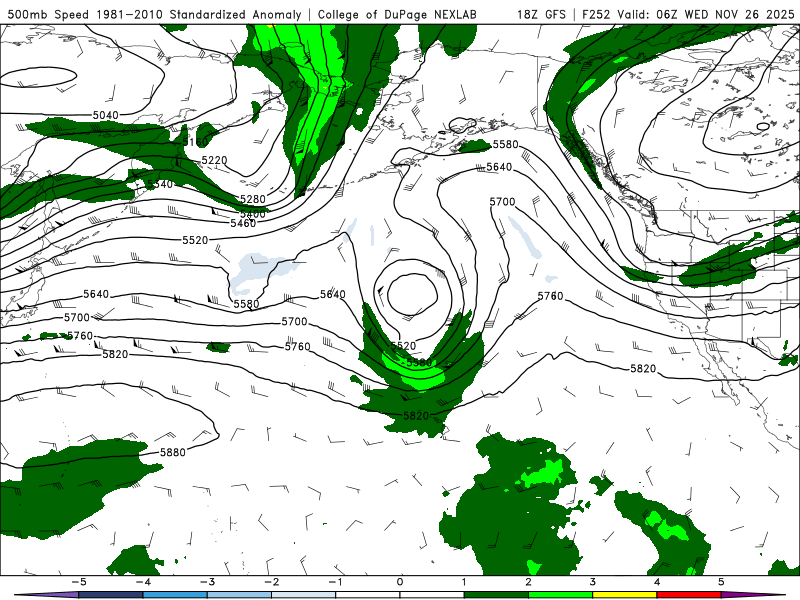
Task: Click the '1' color bar tick label
Action: [464, 582]
